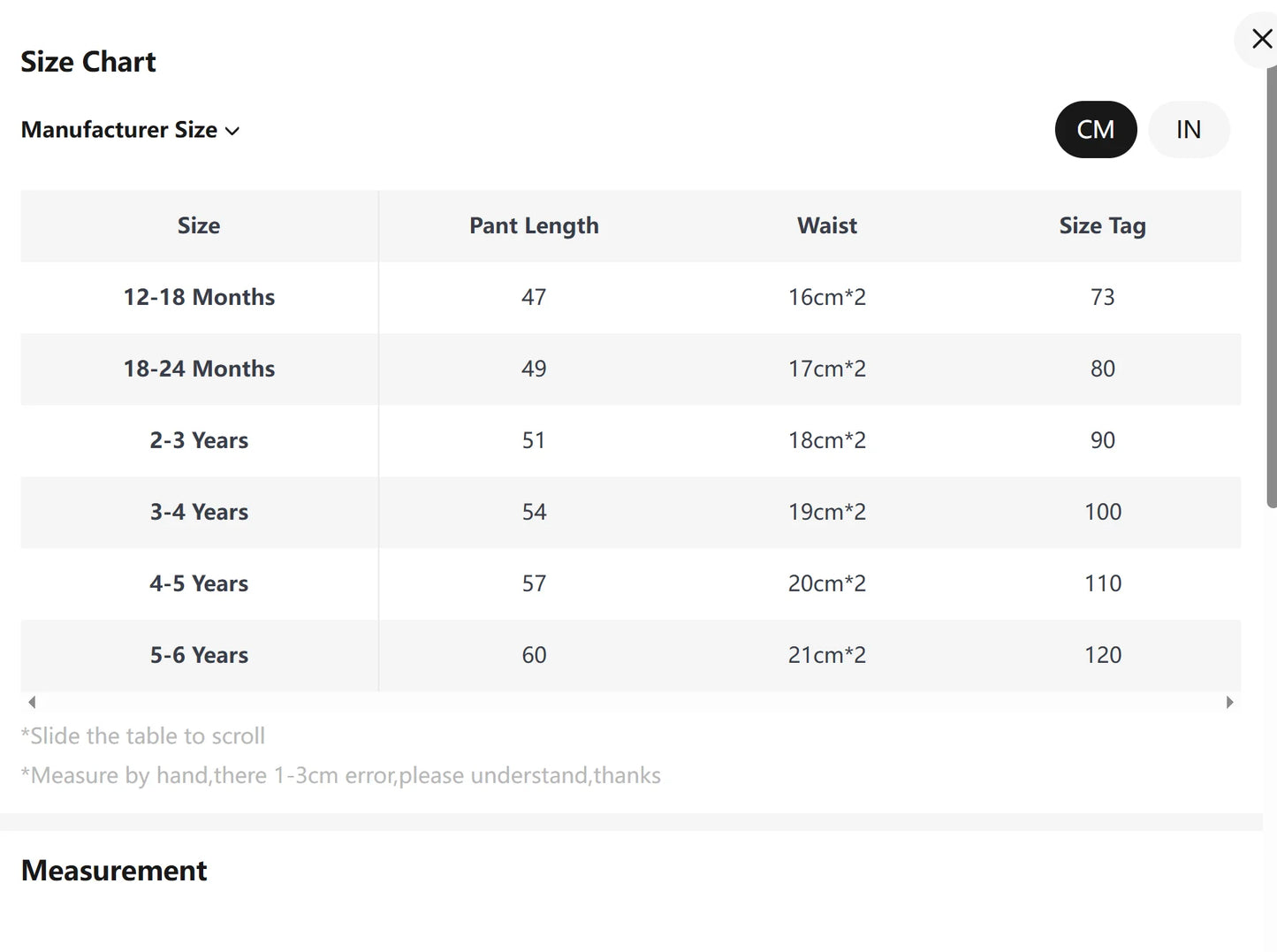This screenshot has width=1277, height=952.
Task: Click the Pant Length column header
Action: (534, 225)
